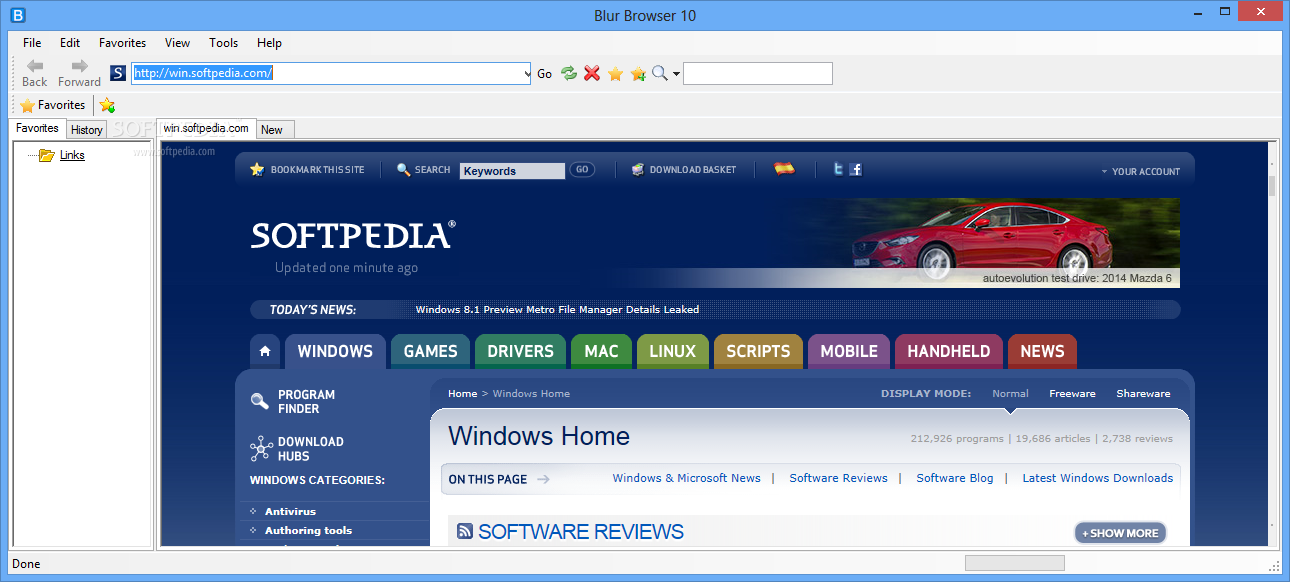This screenshot has height=582, width=1290.
Task: Set display mode to Freeware
Action: (x=1072, y=394)
